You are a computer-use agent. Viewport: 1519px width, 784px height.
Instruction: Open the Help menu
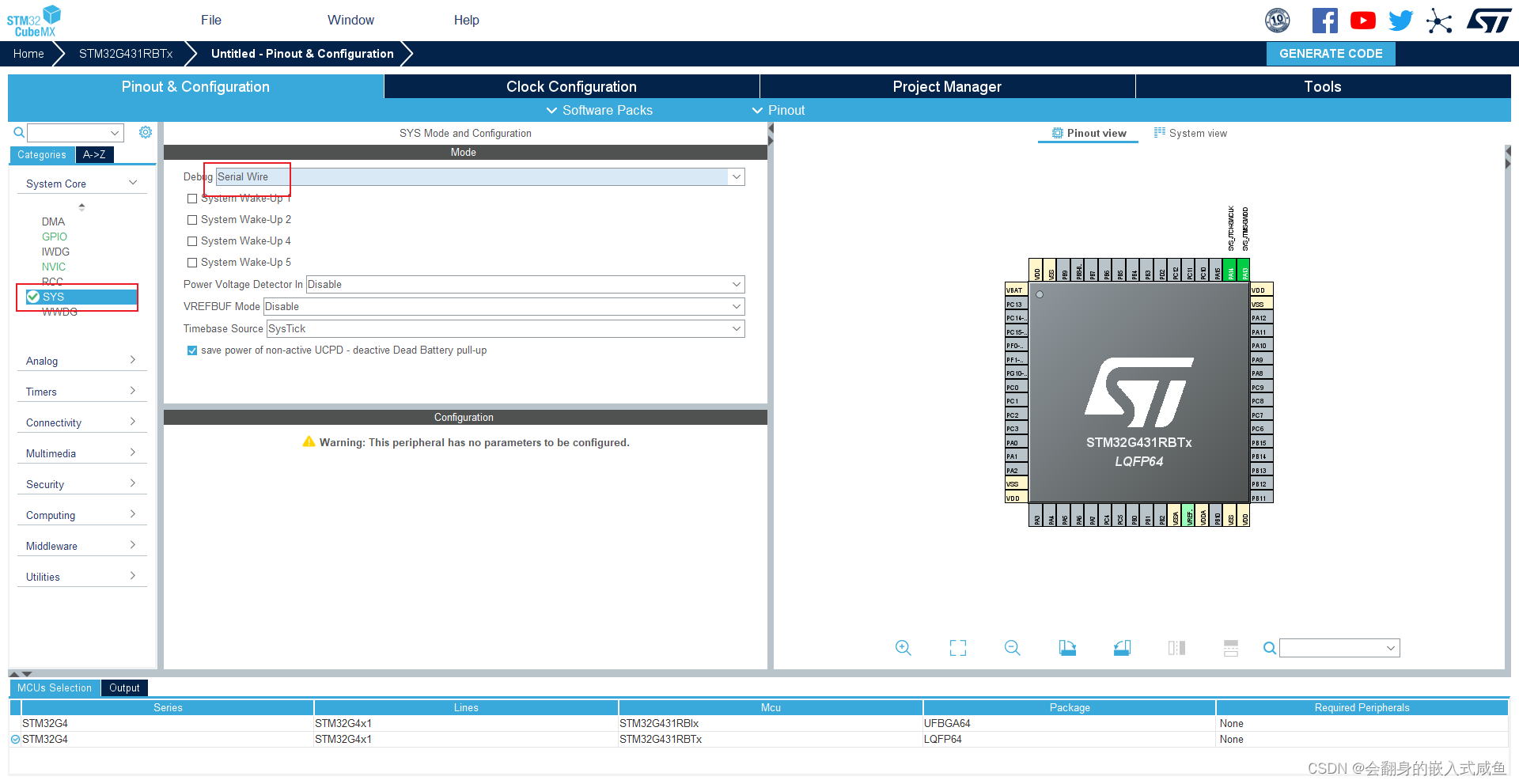point(466,21)
